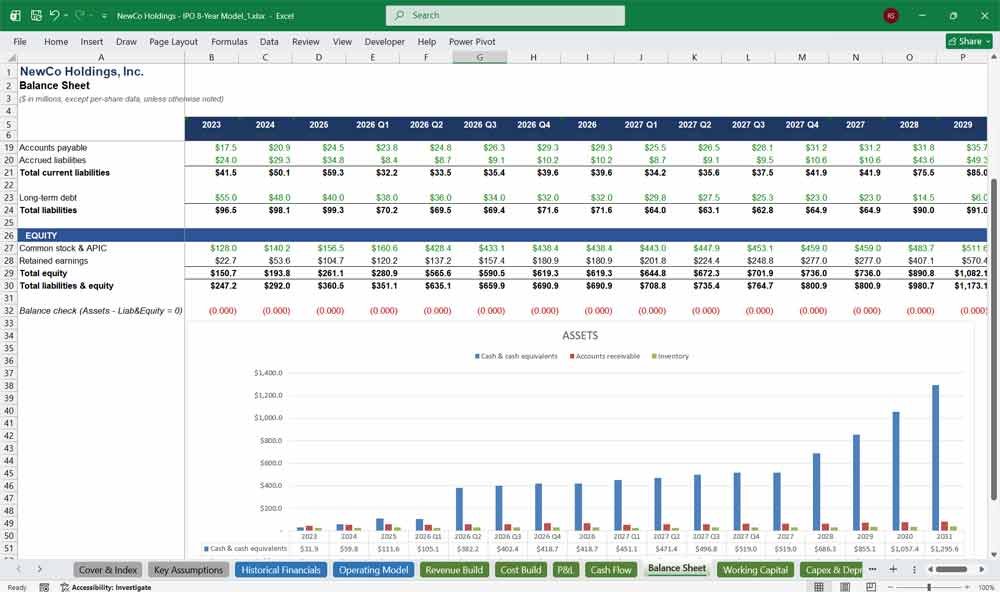Screen dimensions: 1000x592
Task: Select the 2026 Q2 column heading cell
Action: click(x=426, y=125)
